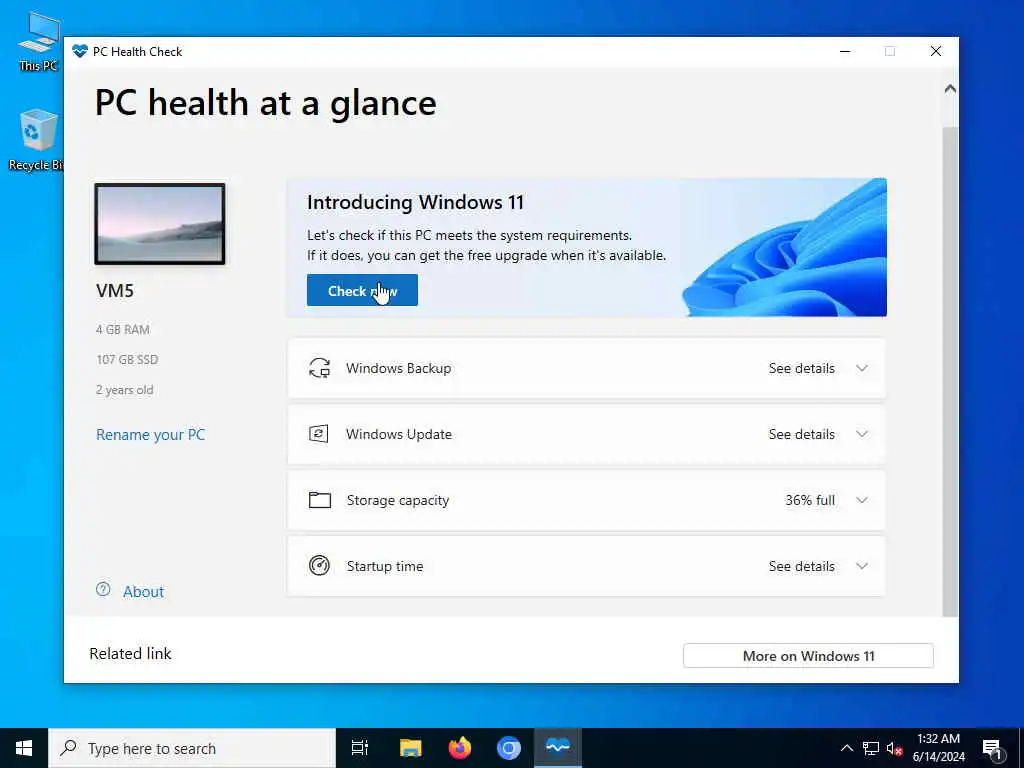1024x768 pixels.
Task: Click the Related link label
Action: click(130, 654)
